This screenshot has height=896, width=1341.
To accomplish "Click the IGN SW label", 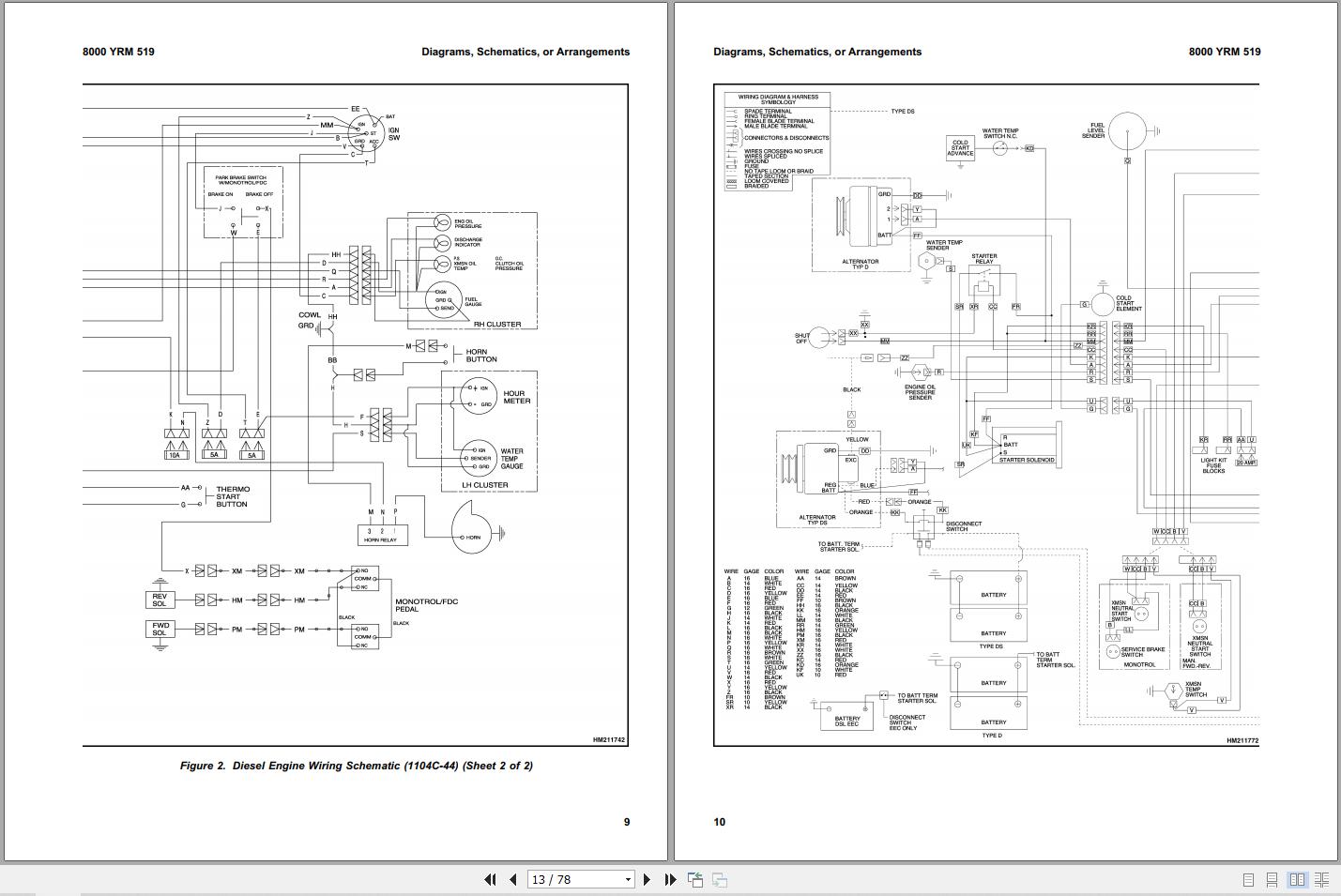I will tap(394, 134).
